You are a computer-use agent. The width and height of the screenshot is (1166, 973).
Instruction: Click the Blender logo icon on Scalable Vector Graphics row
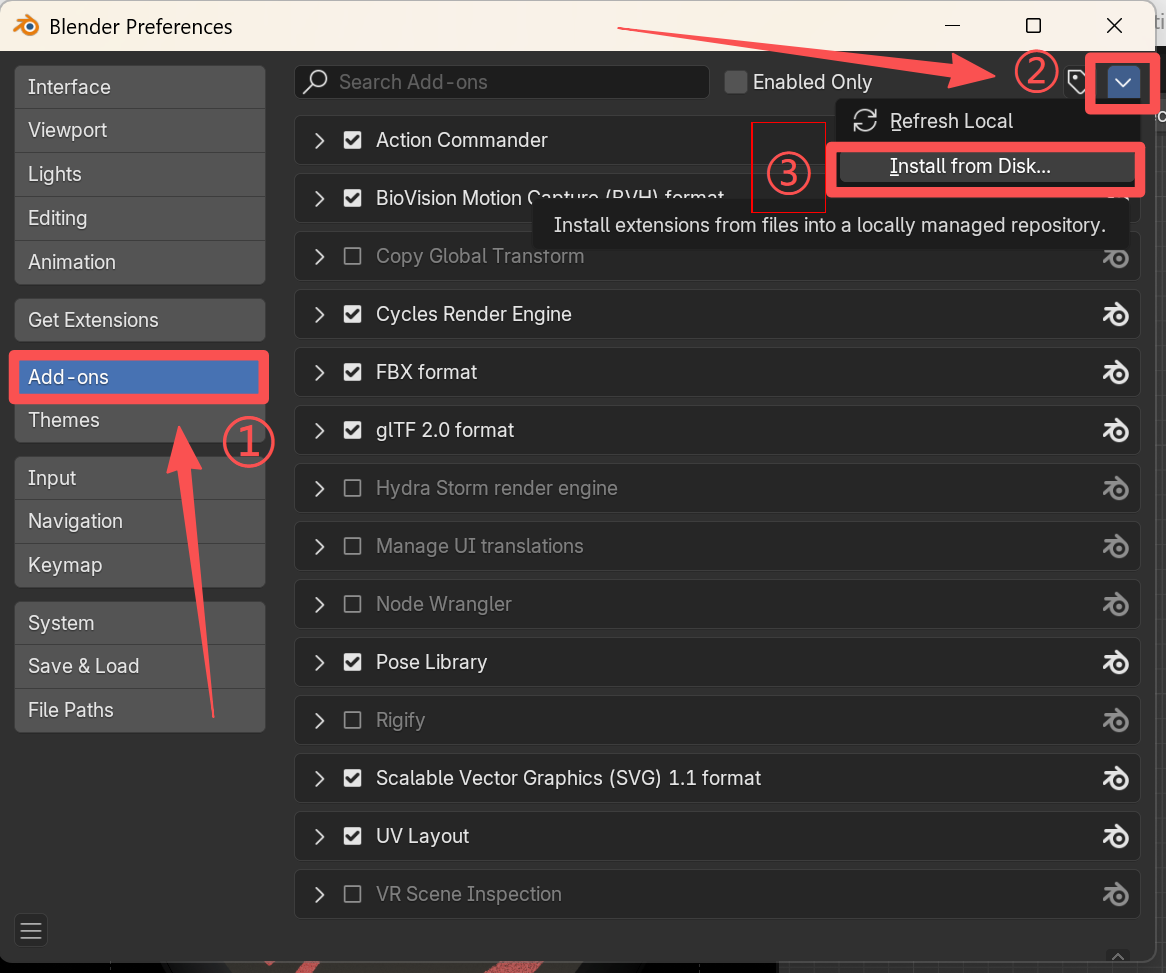tap(1115, 779)
